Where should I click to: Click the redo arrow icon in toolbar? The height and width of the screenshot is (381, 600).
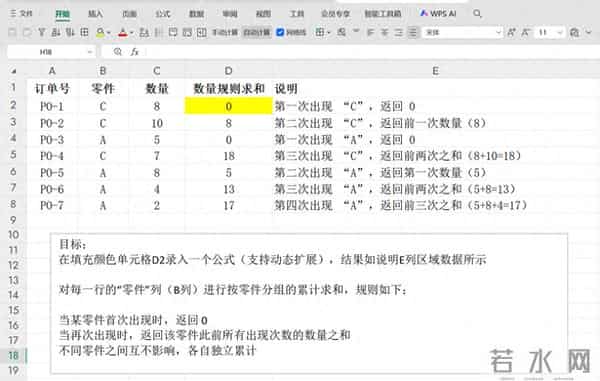(27, 33)
